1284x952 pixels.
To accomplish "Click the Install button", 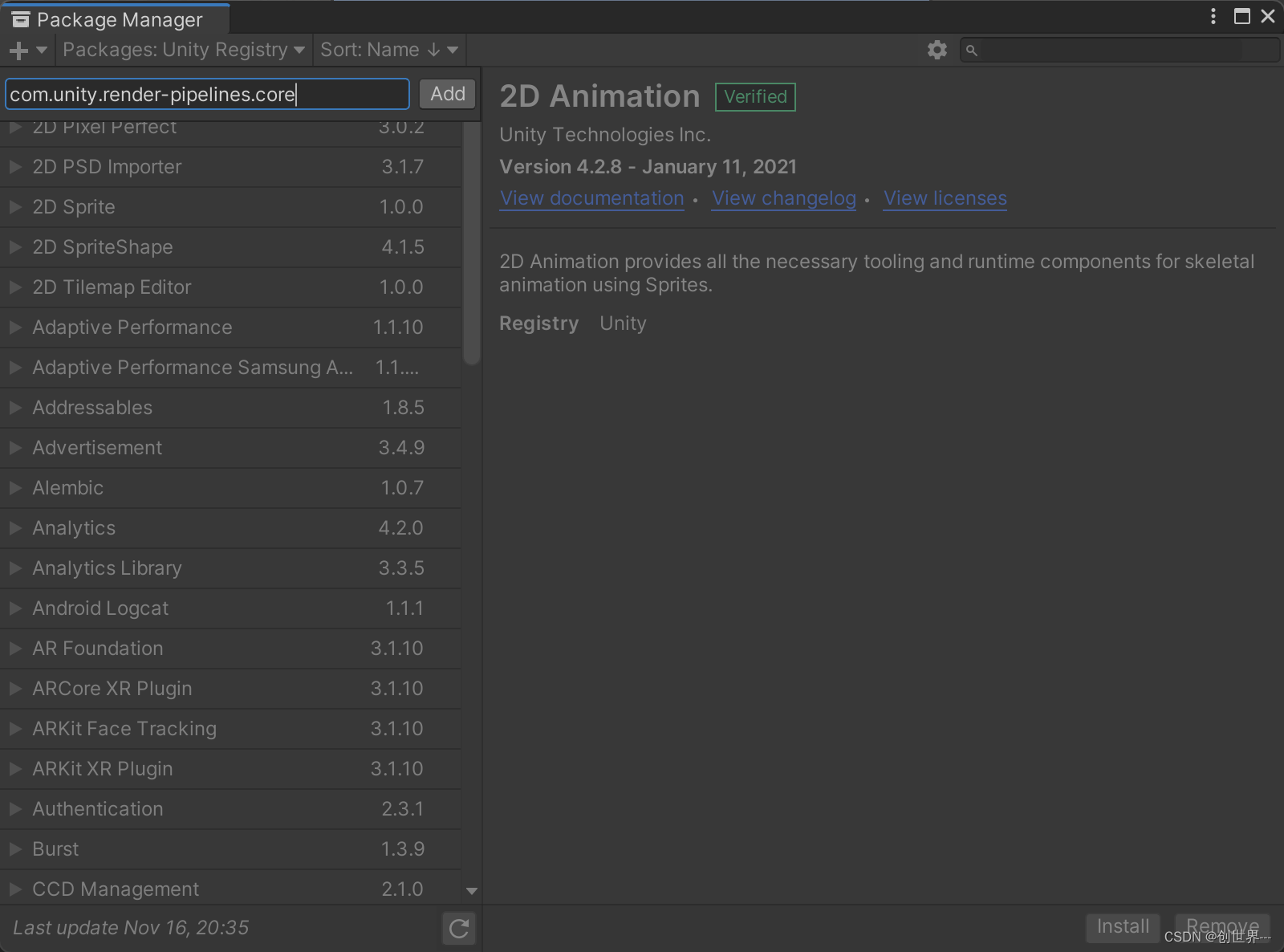I will tap(1122, 927).
